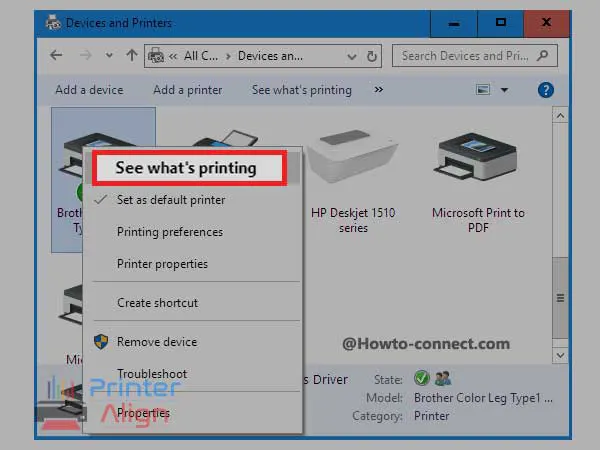Select the HP Deskjet 1510 series printer
Image resolution: width=600 pixels, height=450 pixels.
coord(353,180)
